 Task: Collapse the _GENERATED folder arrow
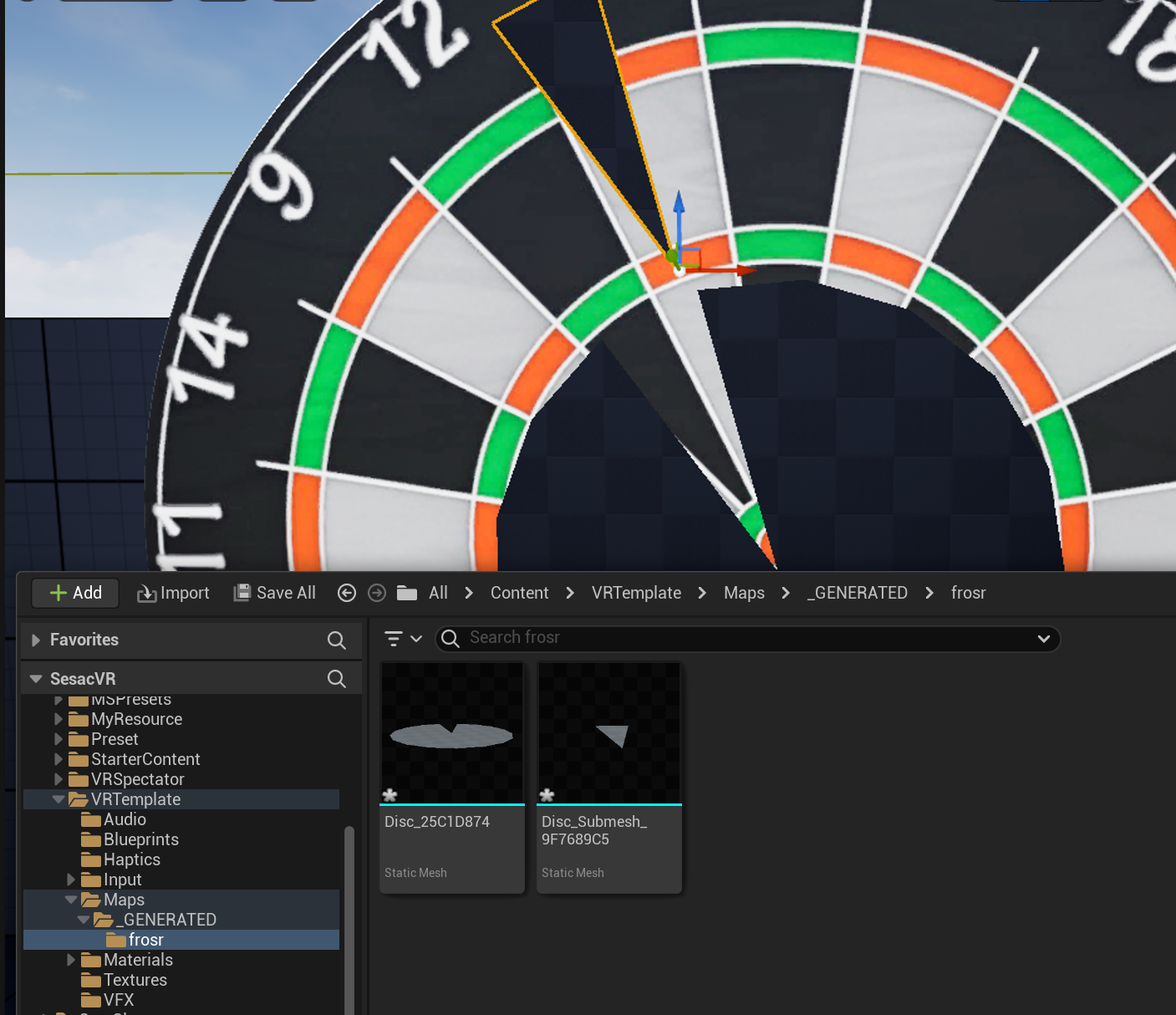pyautogui.click(x=84, y=920)
